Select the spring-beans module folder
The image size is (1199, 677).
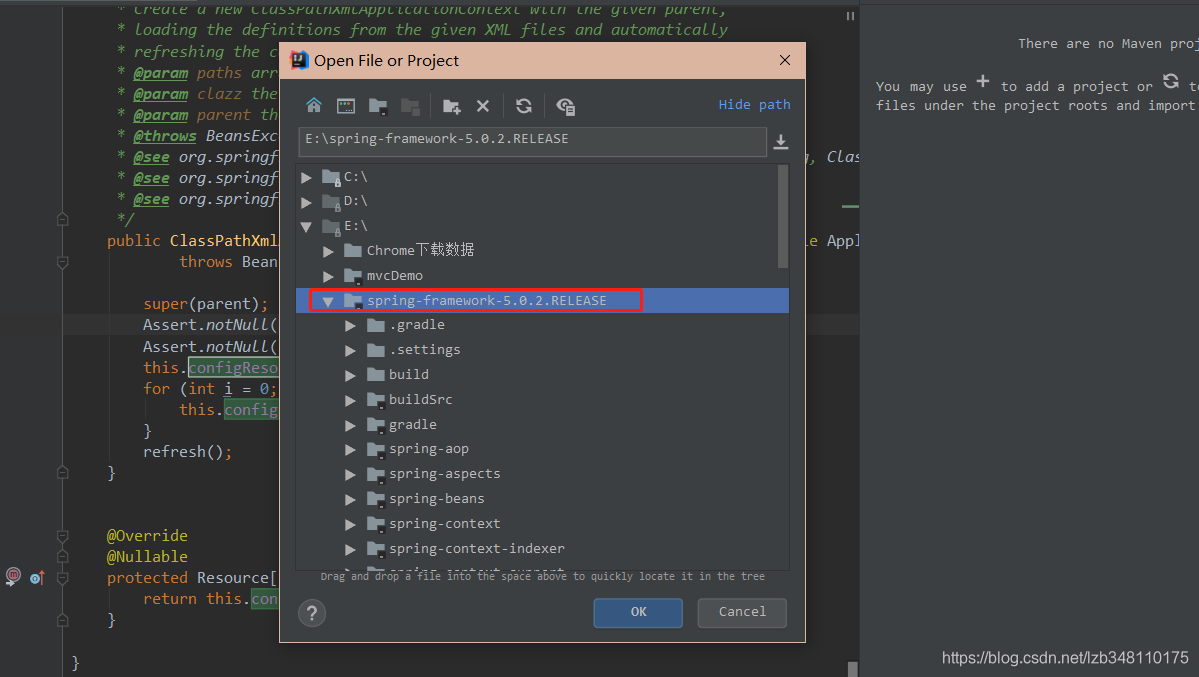(x=542, y=499)
